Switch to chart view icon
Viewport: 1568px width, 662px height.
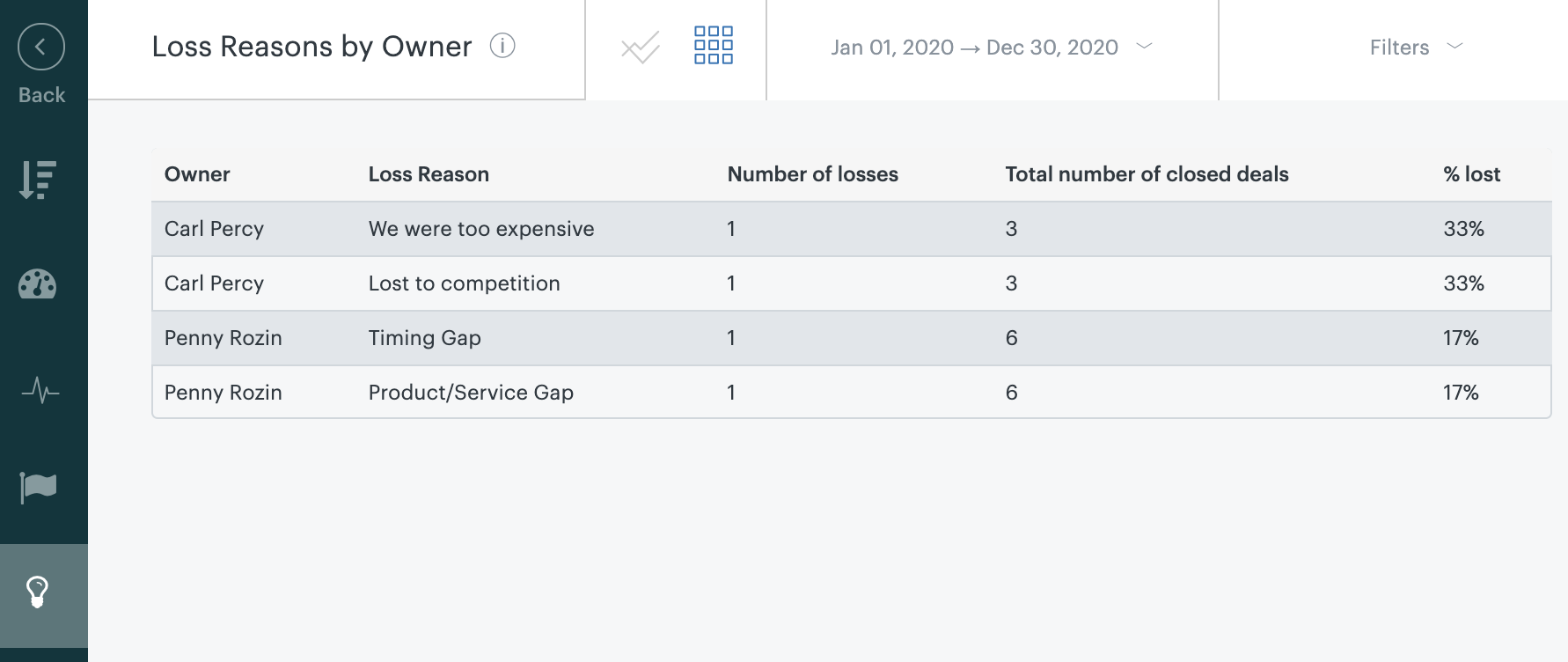640,48
